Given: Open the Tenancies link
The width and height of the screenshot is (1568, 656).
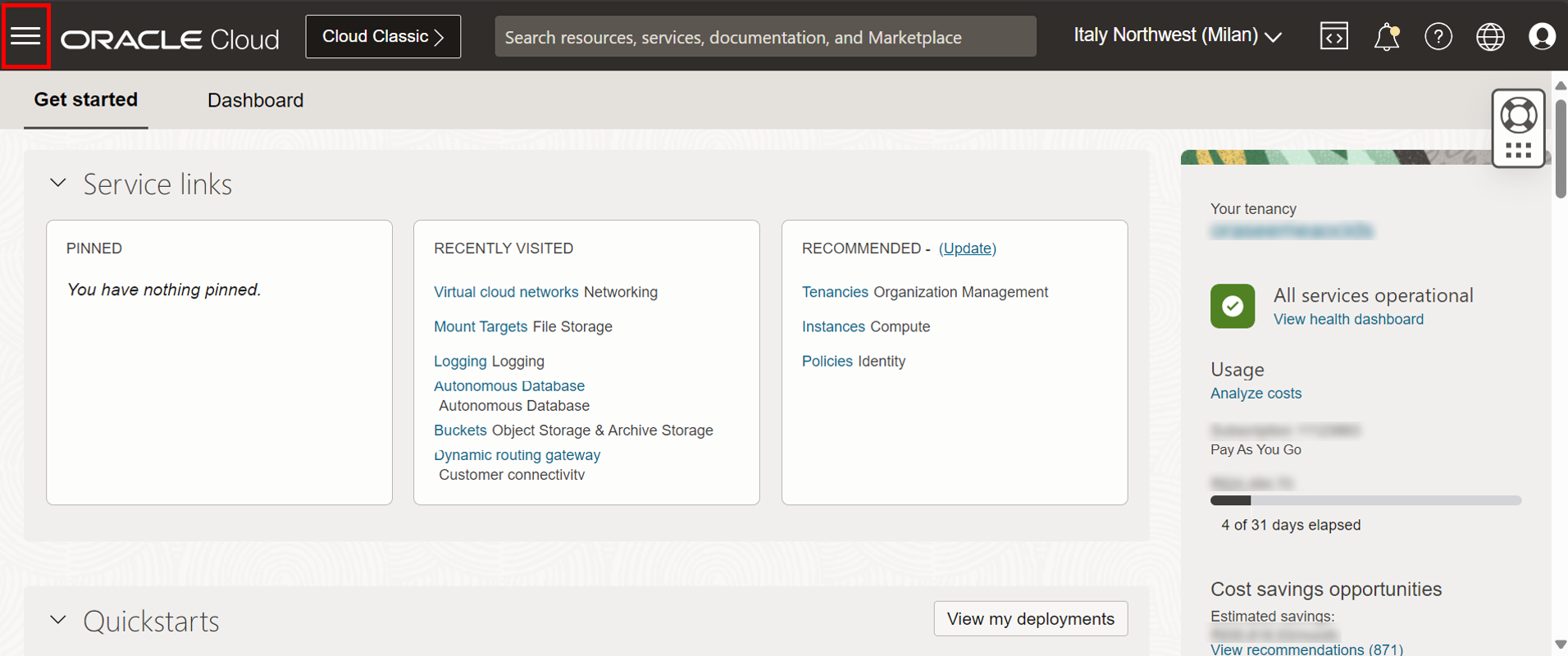Looking at the screenshot, I should 835,292.
